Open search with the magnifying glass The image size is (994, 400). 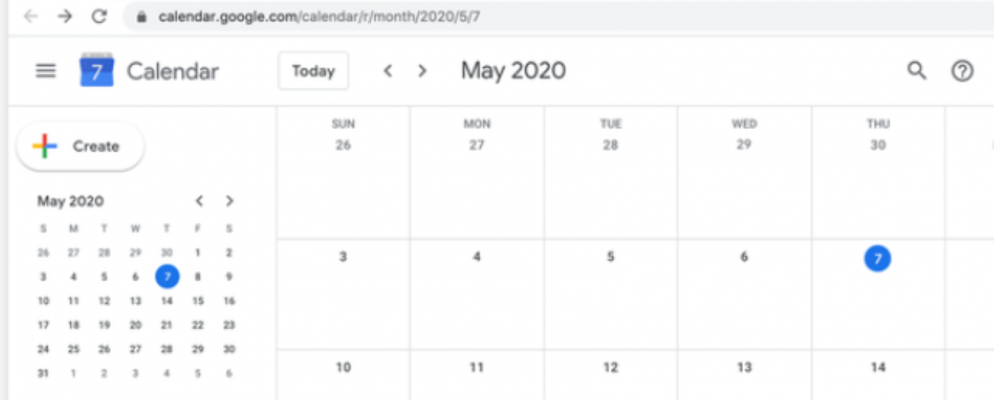(916, 71)
